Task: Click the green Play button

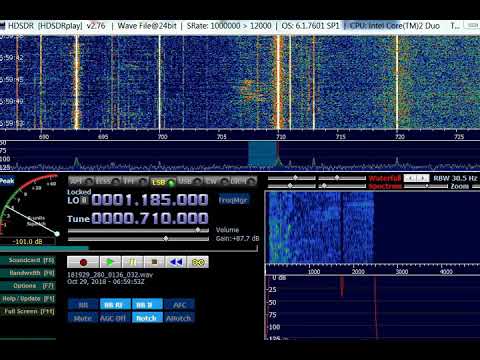Action: pyautogui.click(x=110, y=262)
